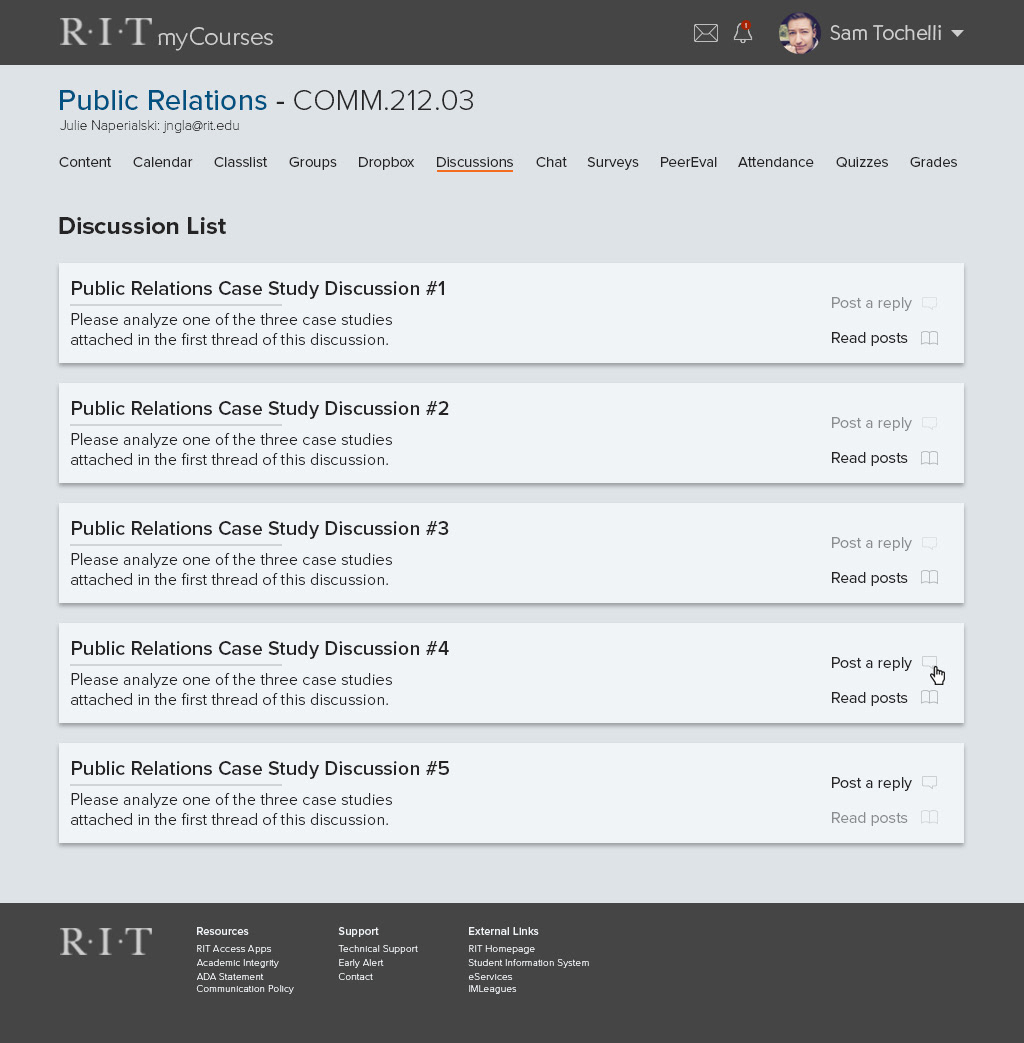Open the Content tab
This screenshot has width=1024, height=1043.
coord(85,162)
